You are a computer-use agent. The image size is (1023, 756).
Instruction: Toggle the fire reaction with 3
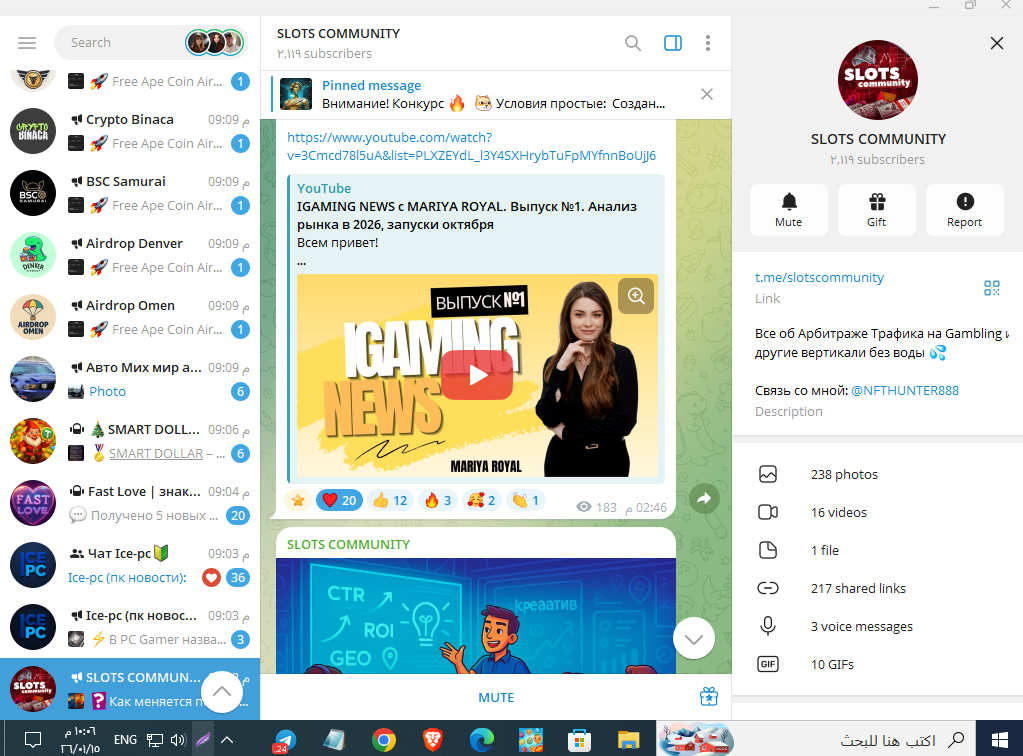pyautogui.click(x=438, y=500)
